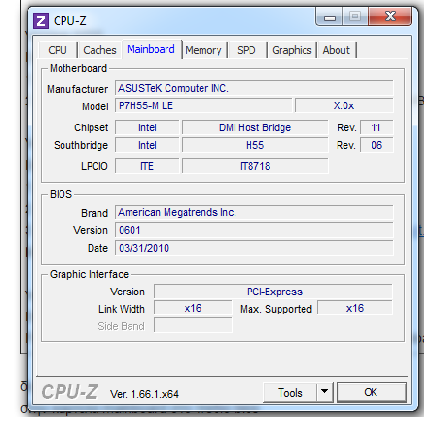The image size is (428, 421).
Task: Click the Southbridge label
Action: pyautogui.click(x=81, y=145)
